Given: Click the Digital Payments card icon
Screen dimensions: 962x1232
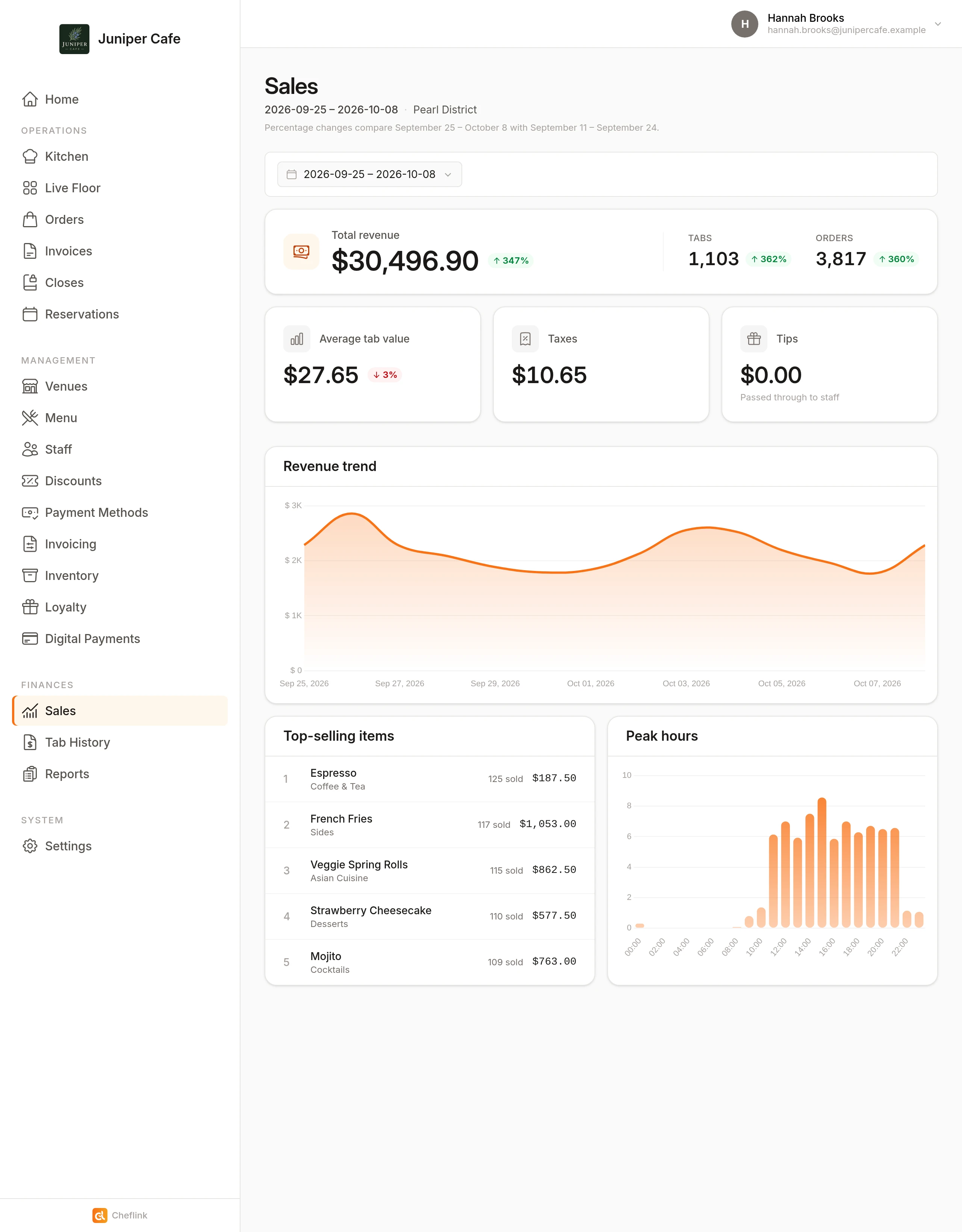Looking at the screenshot, I should pyautogui.click(x=30, y=639).
